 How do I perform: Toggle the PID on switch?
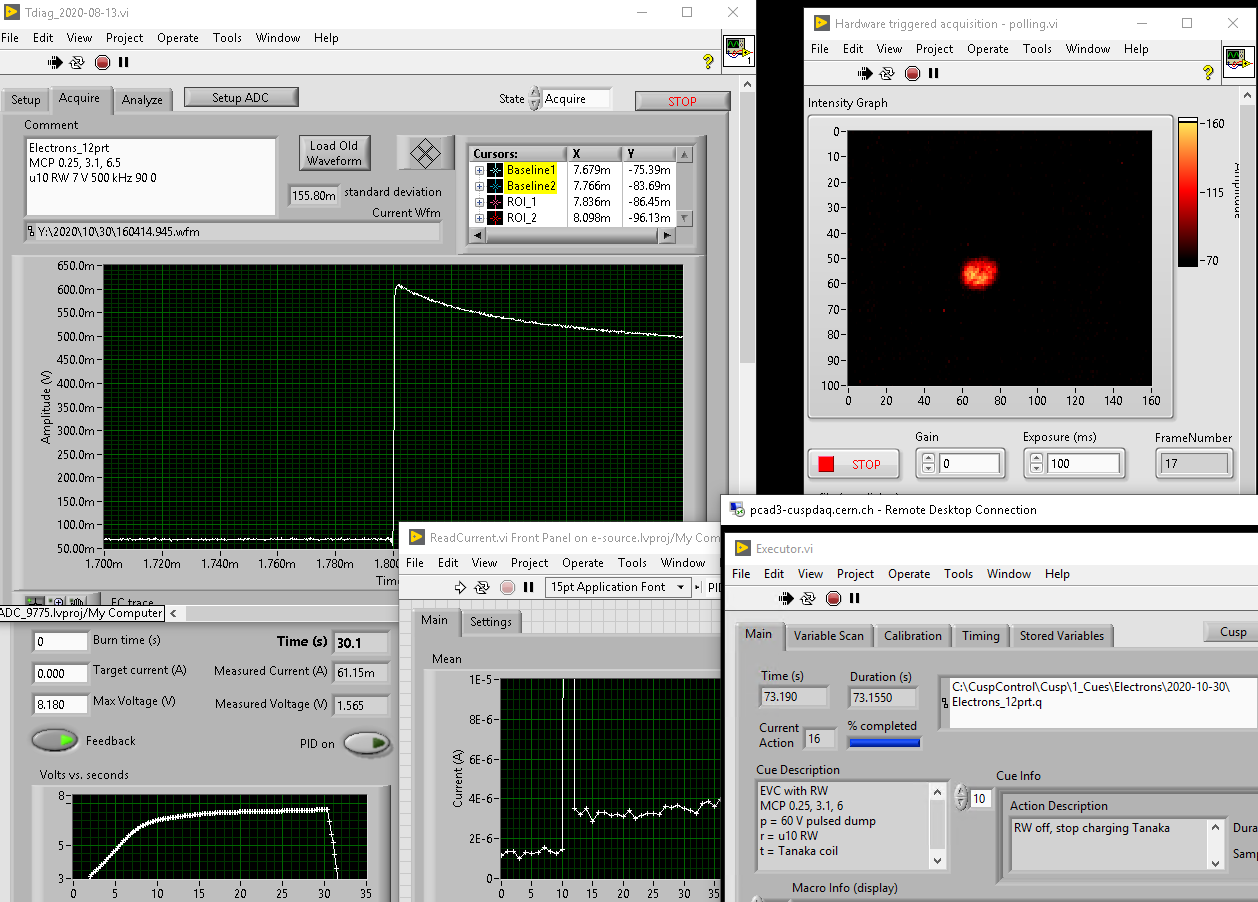coord(367,744)
